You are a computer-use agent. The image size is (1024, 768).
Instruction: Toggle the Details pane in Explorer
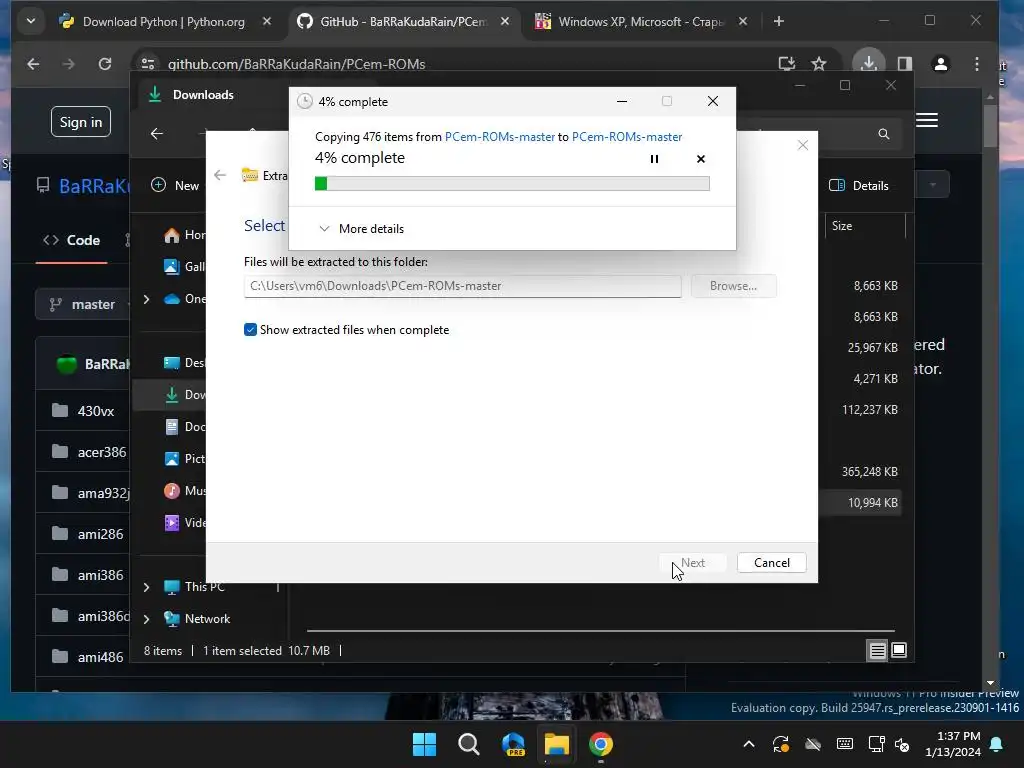pos(859,185)
